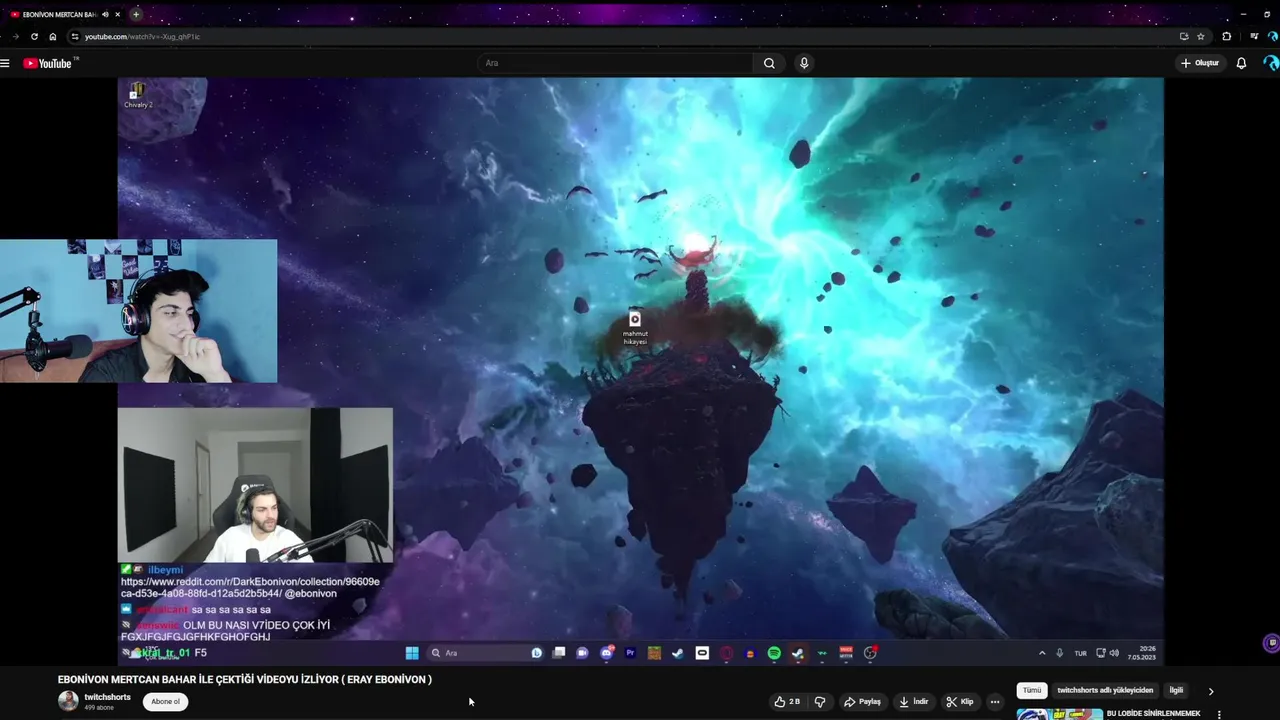
Task: Reload the page in the browser
Action: click(x=34, y=36)
